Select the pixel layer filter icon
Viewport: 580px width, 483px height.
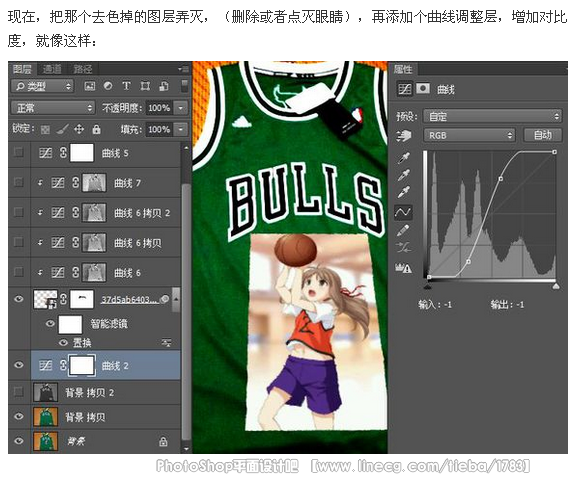pyautogui.click(x=90, y=86)
